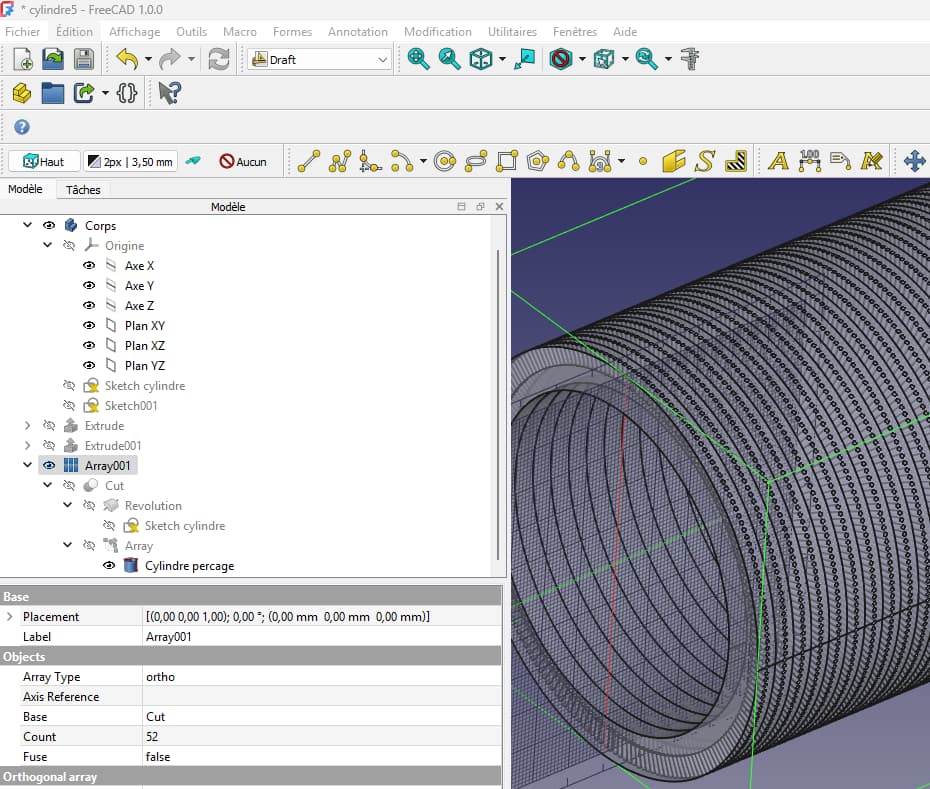930x789 pixels.
Task: Toggle visibility of Plan XY
Action: (x=89, y=325)
